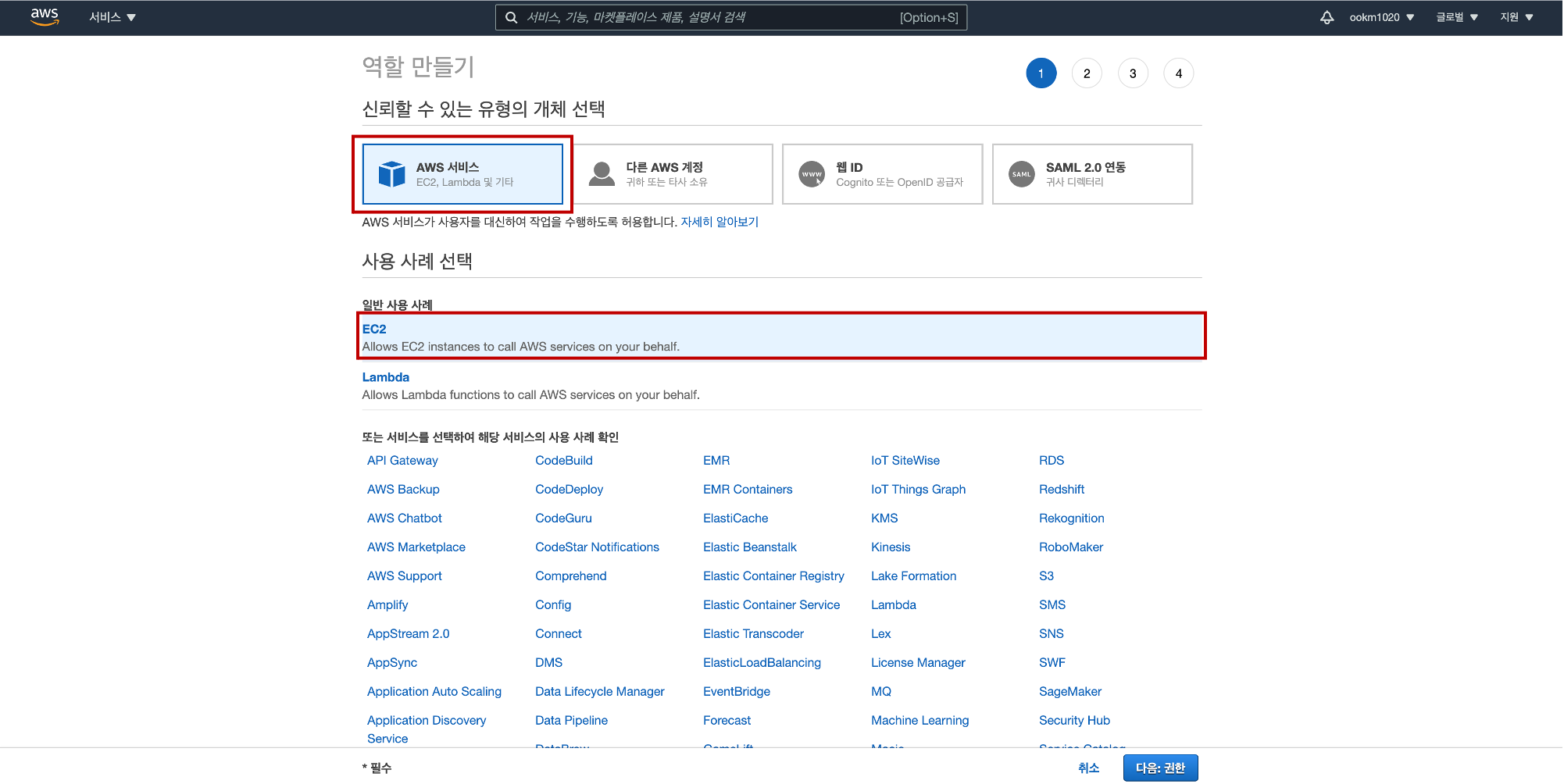Select Application Auto Scaling service
Image resolution: width=1564 pixels, height=784 pixels.
[x=434, y=692]
